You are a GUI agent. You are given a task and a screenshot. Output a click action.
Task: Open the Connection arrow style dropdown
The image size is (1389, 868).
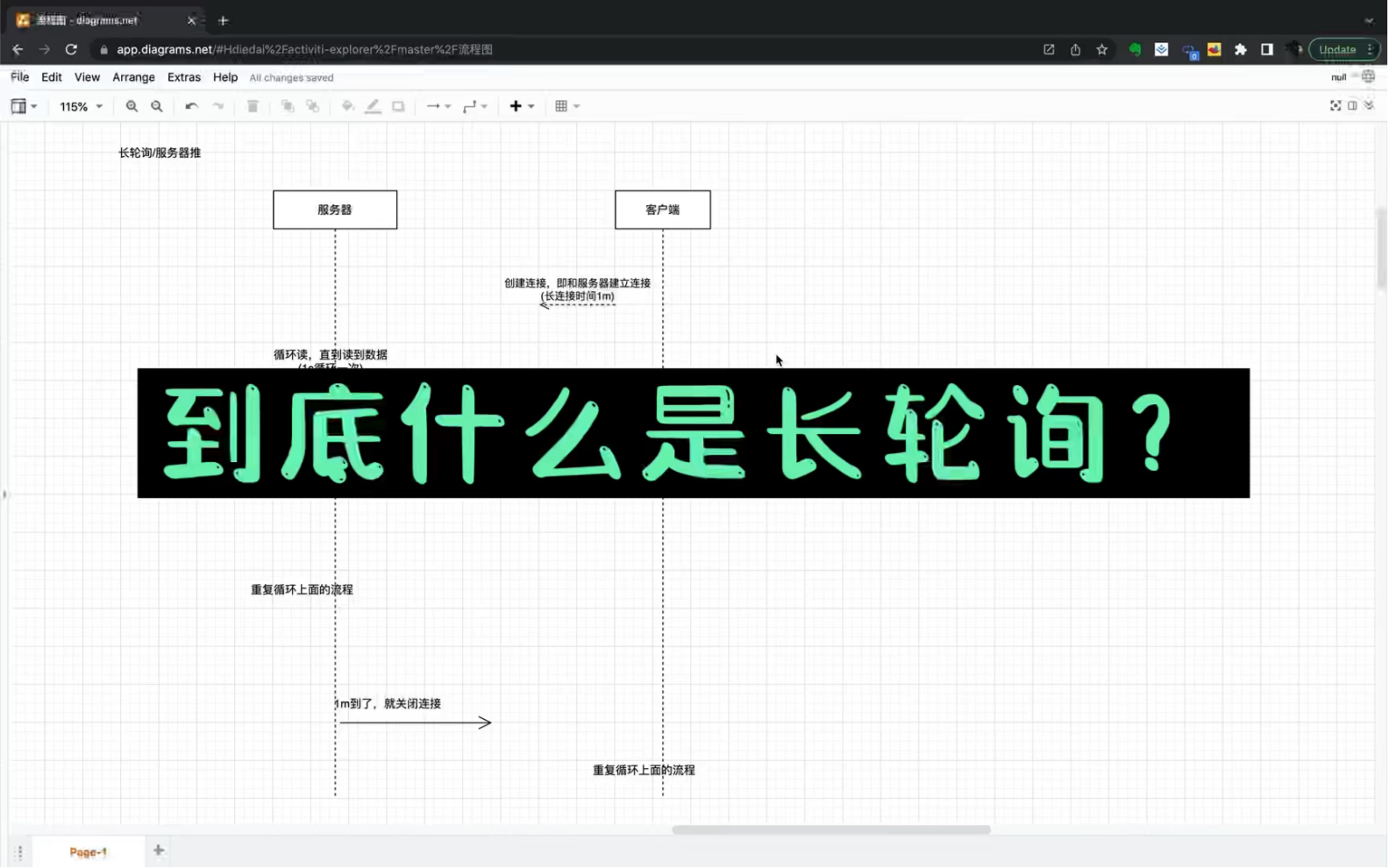coord(438,106)
